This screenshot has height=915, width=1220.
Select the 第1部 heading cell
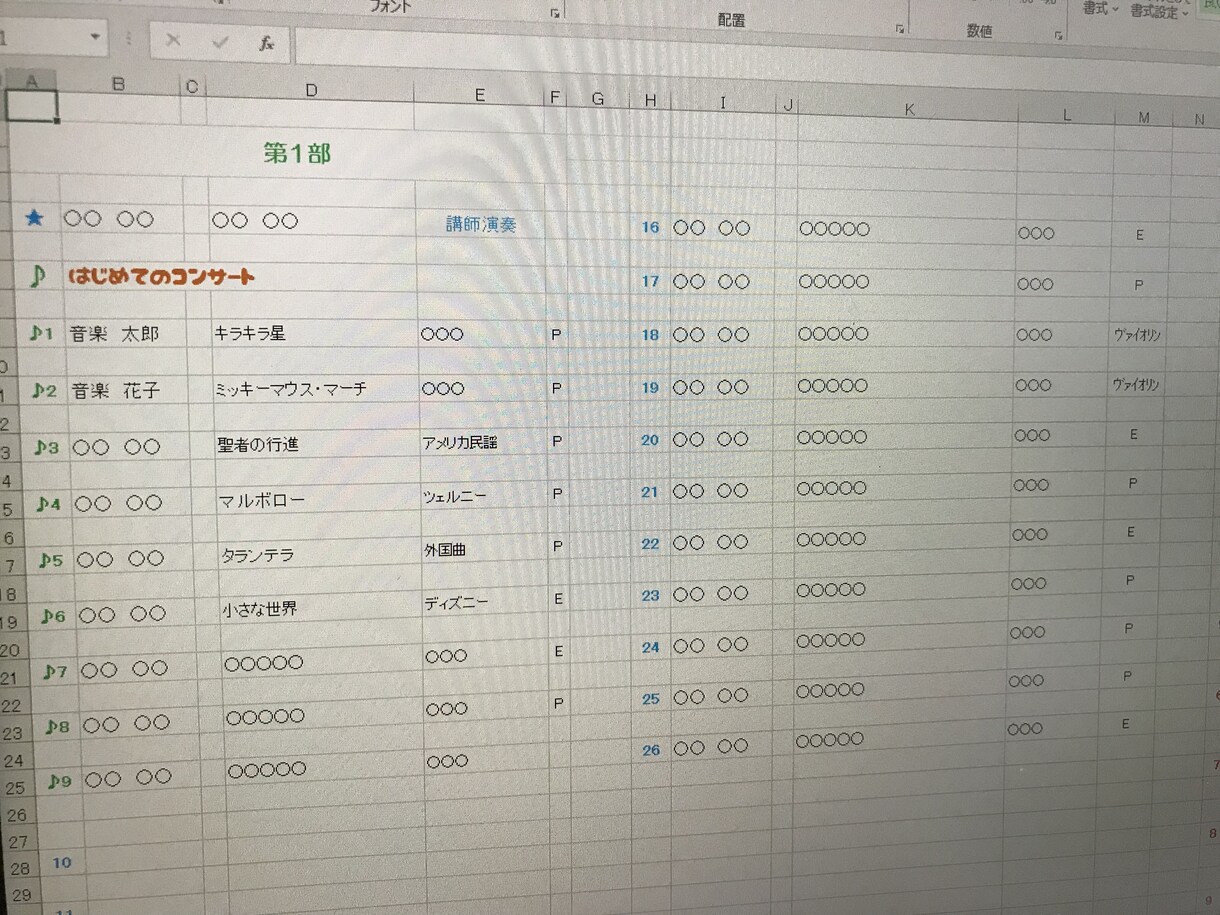point(296,153)
